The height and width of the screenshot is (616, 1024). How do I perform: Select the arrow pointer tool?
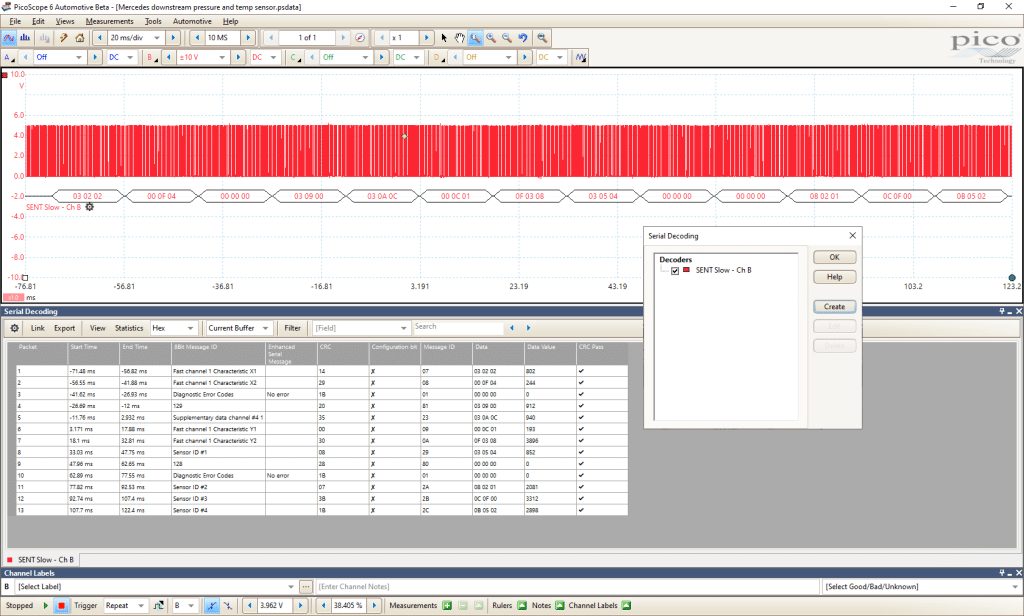click(x=444, y=38)
